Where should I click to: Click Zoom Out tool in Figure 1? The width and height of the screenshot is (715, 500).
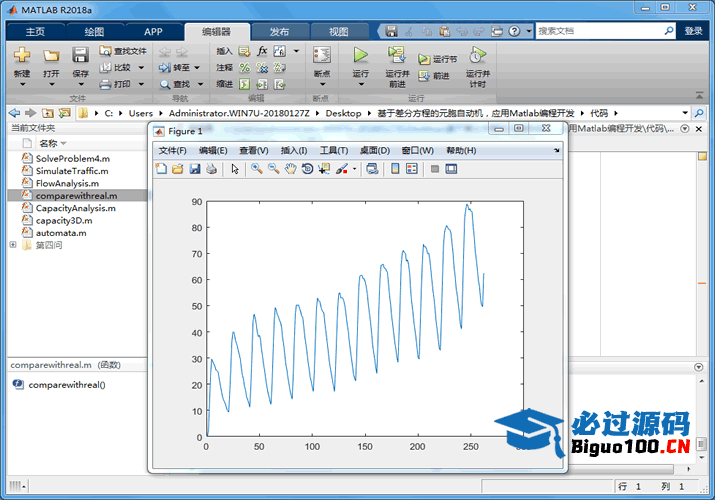click(x=274, y=169)
